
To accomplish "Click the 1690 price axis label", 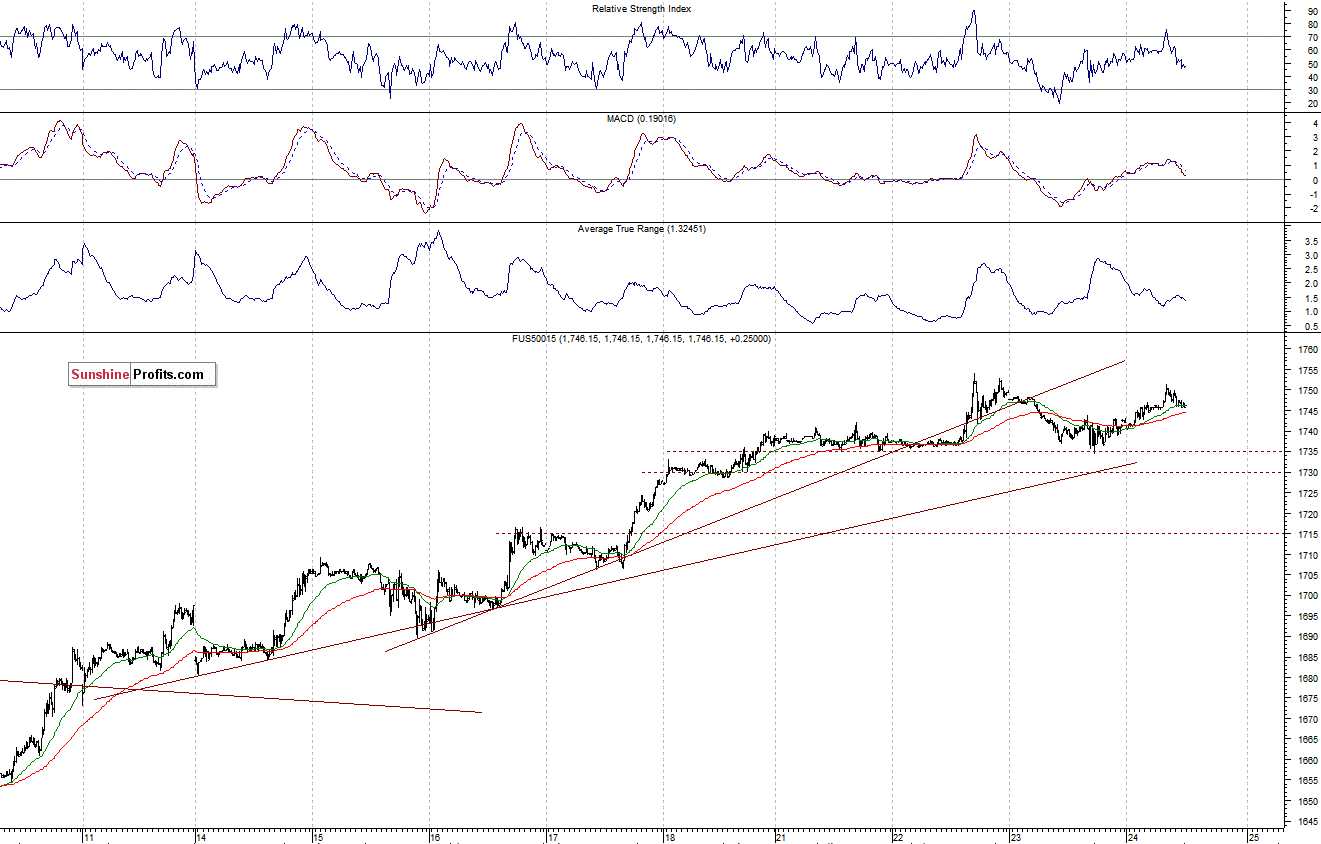I will (x=1307, y=637).
